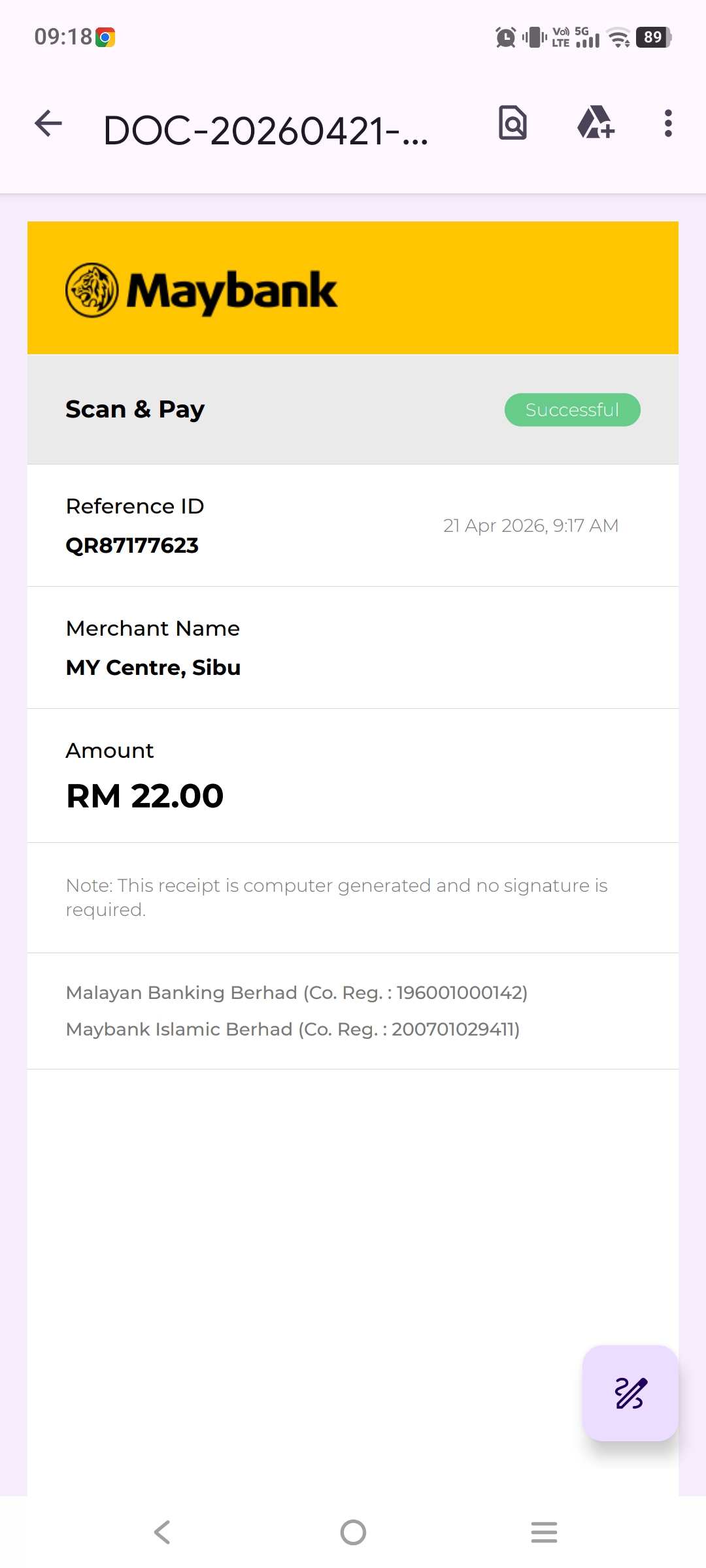This screenshot has width=706, height=1568.
Task: Tap the Scan & Pay heading
Action: 135,410
